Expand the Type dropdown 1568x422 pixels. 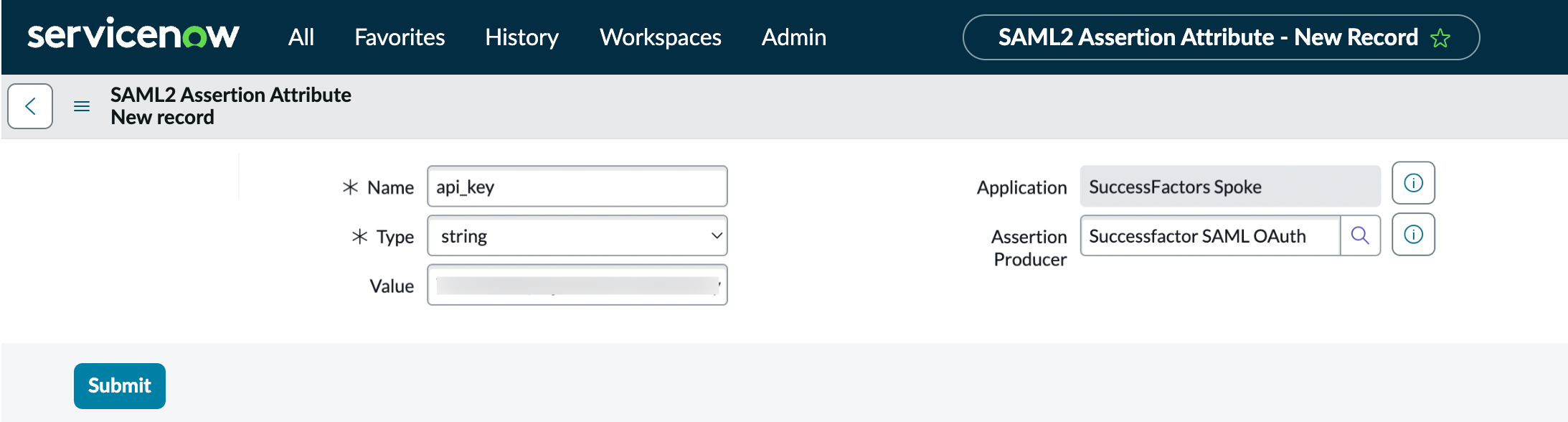click(x=577, y=235)
